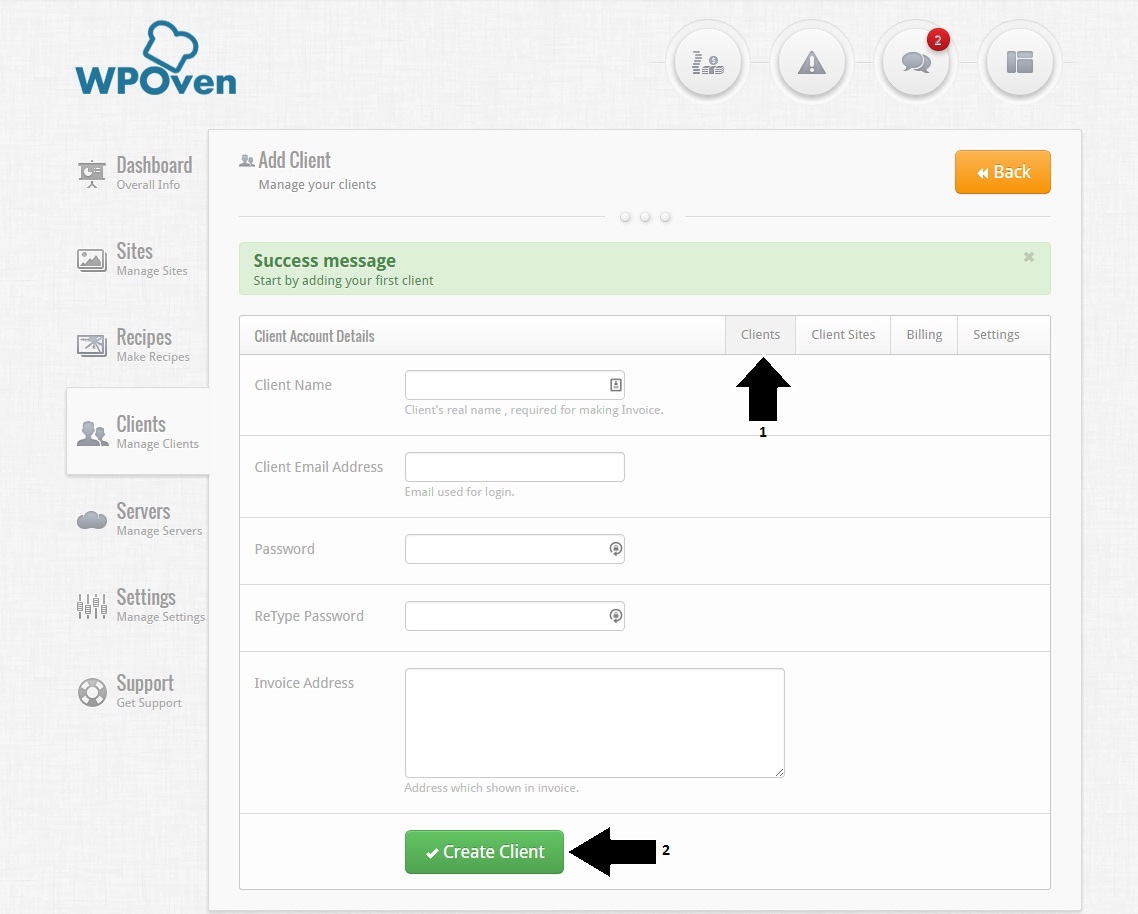
Task: Select the Sites icon to manage sites
Action: (91, 259)
